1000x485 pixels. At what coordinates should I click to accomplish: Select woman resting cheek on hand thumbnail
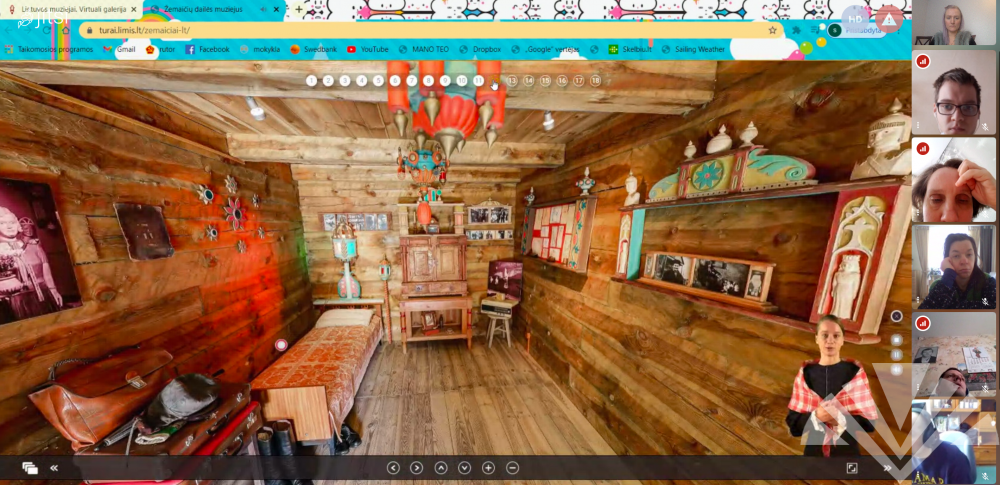954,267
